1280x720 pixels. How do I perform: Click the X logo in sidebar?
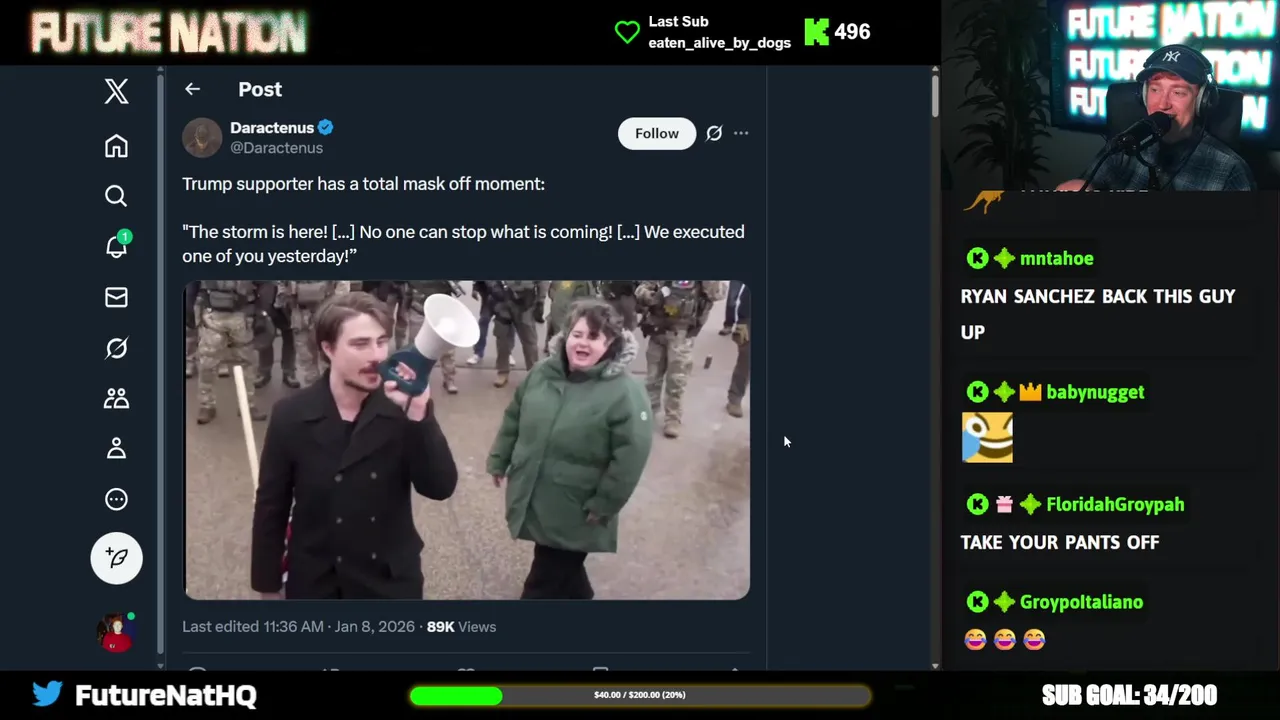(x=116, y=91)
